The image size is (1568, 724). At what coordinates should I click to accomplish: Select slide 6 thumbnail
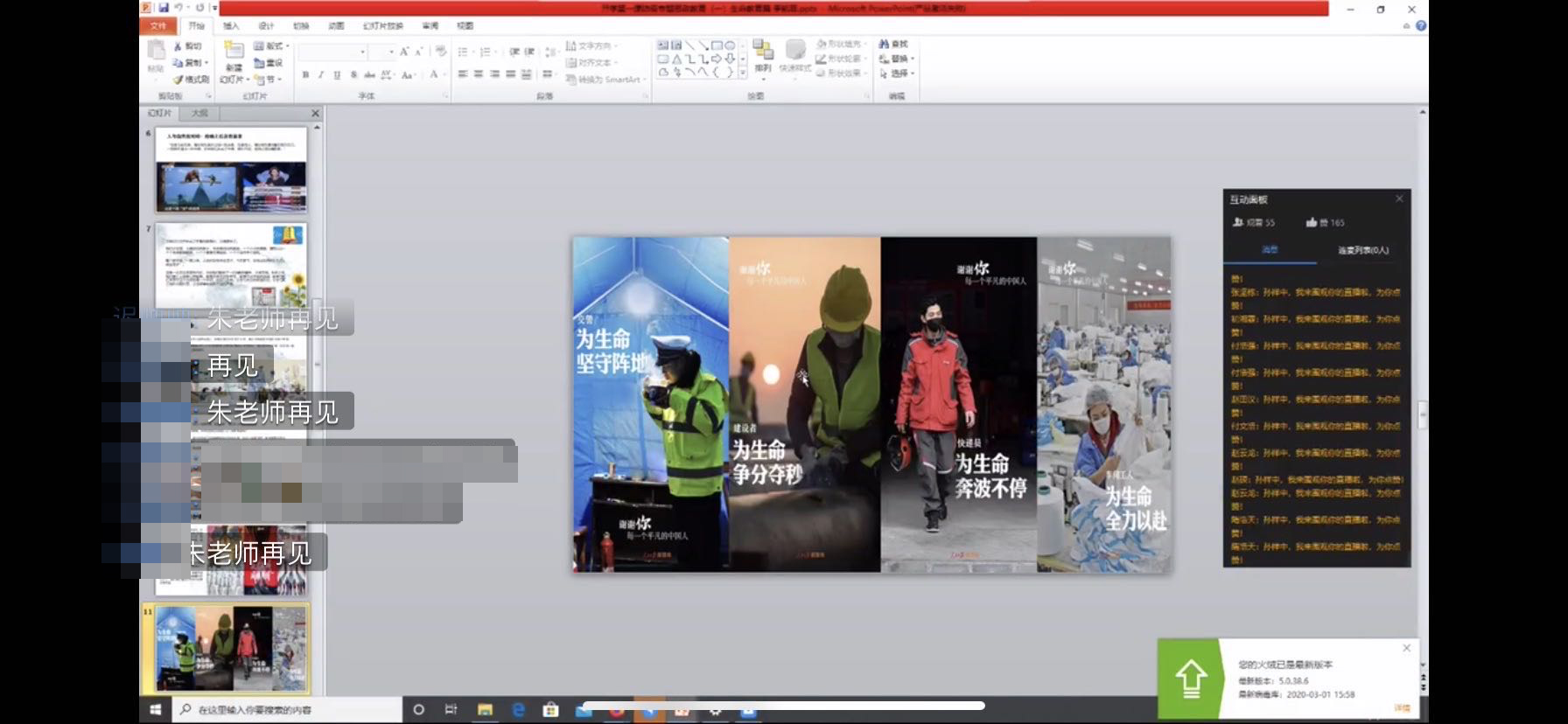point(231,170)
